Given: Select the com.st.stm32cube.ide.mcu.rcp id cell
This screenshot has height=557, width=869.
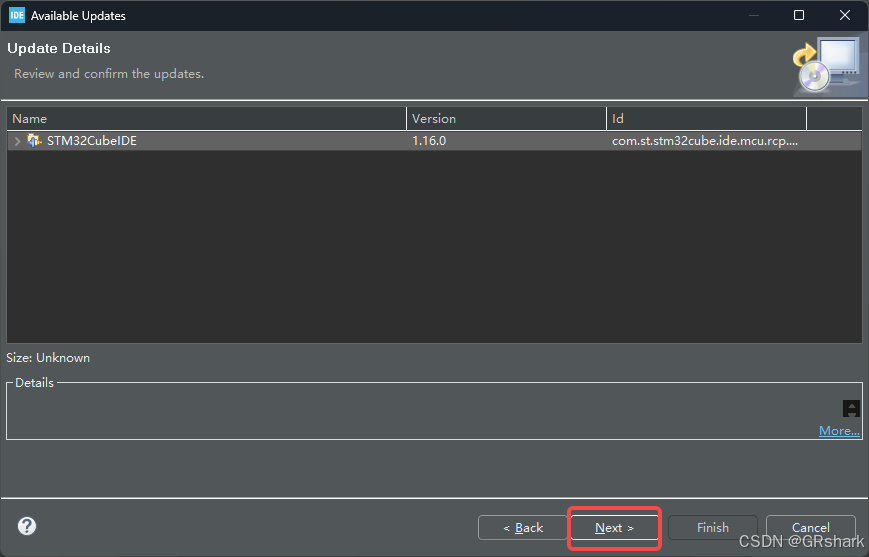Looking at the screenshot, I should click(705, 141).
